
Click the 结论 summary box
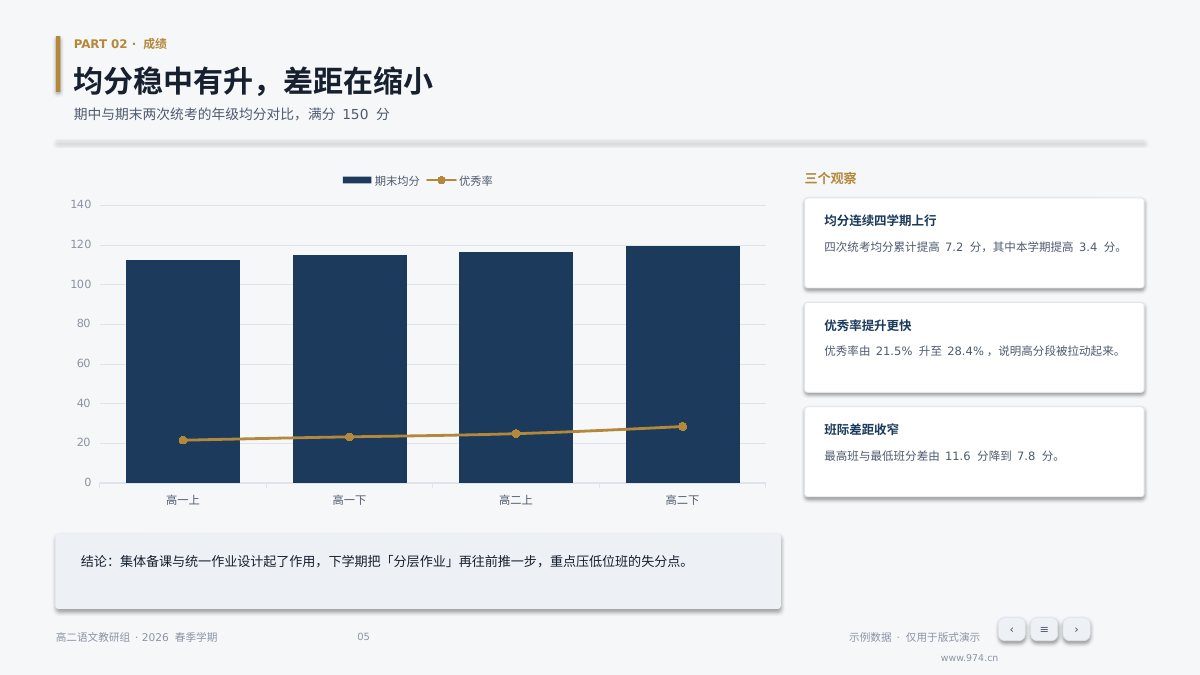[418, 571]
